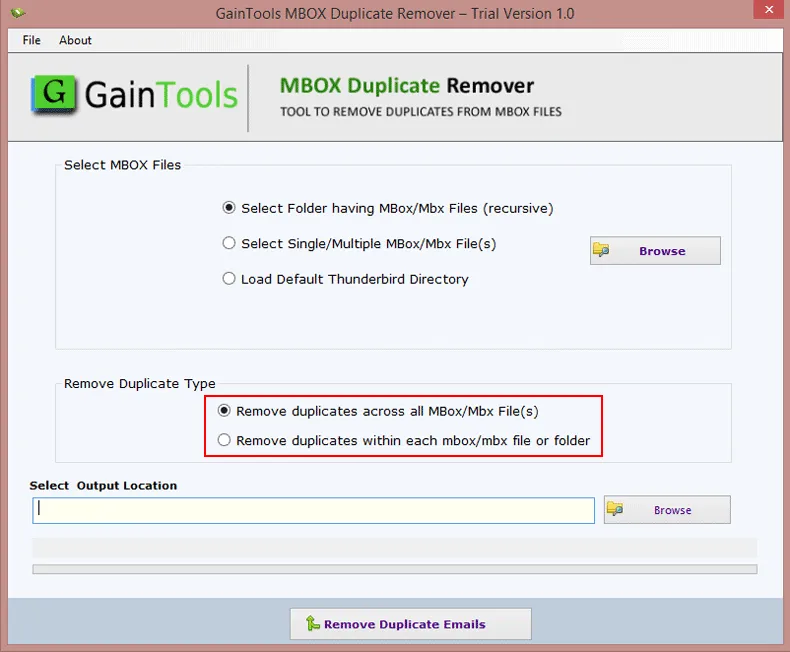
Task: Click the Select Output Location text field
Action: pos(314,510)
